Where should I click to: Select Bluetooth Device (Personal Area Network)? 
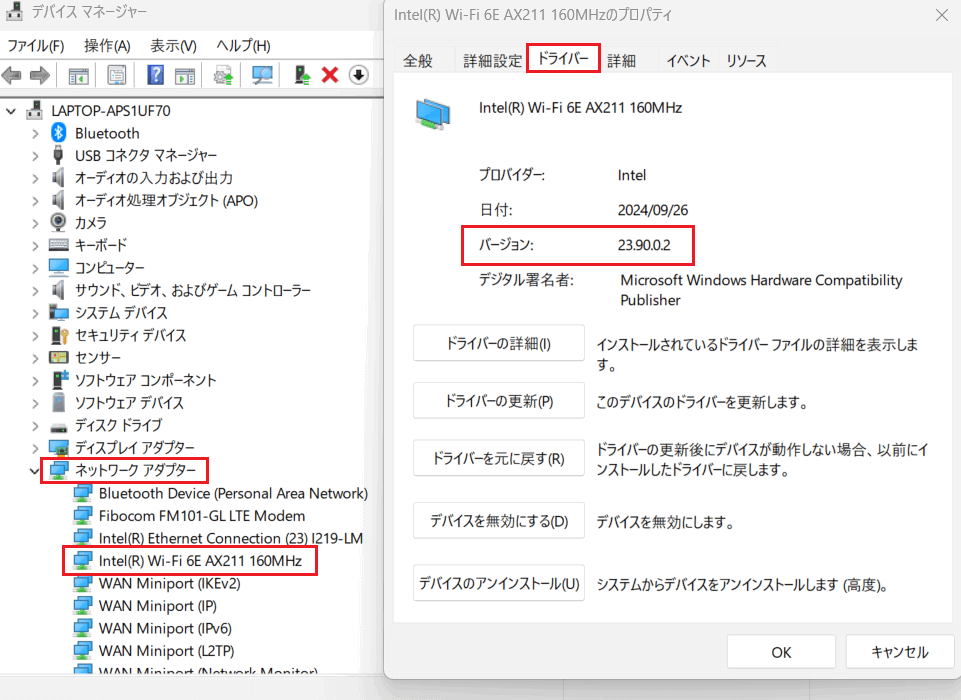point(233,493)
